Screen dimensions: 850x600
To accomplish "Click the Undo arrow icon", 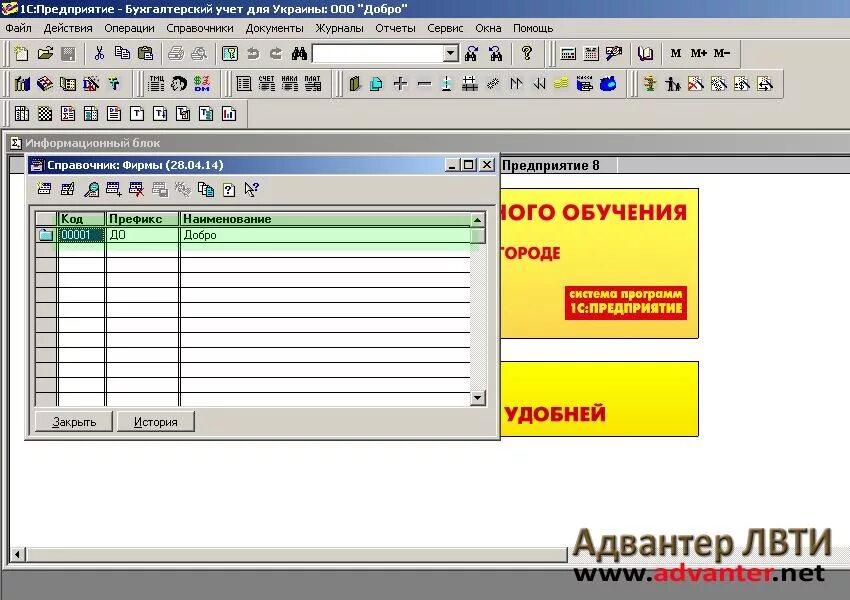I will click(253, 53).
